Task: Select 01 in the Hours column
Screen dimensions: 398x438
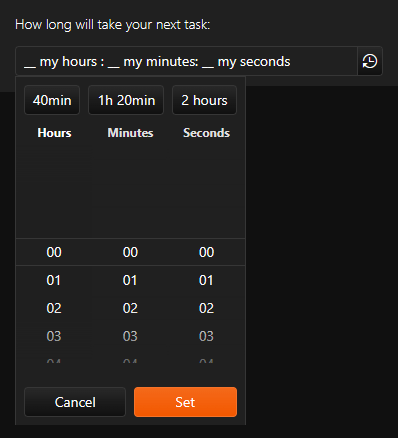Action: pyautogui.click(x=54, y=280)
